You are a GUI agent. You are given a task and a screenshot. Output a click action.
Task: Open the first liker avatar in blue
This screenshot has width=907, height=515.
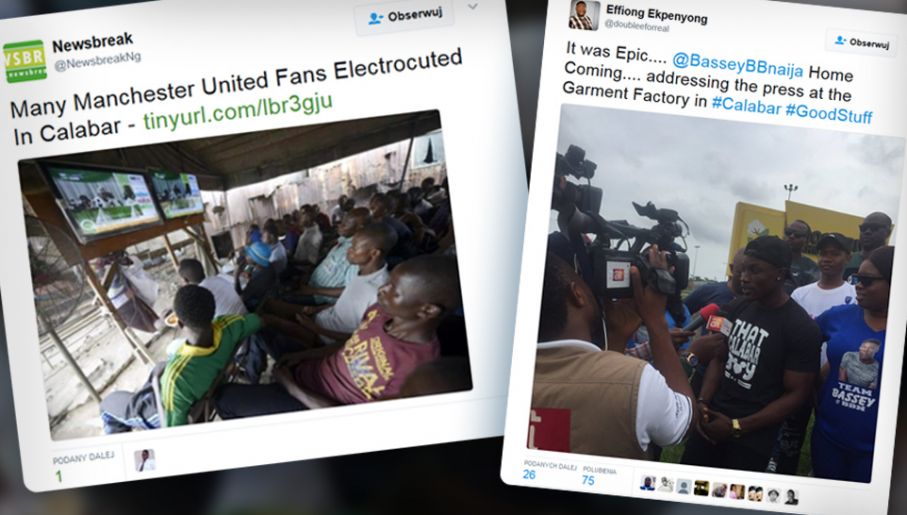pyautogui.click(x=648, y=483)
